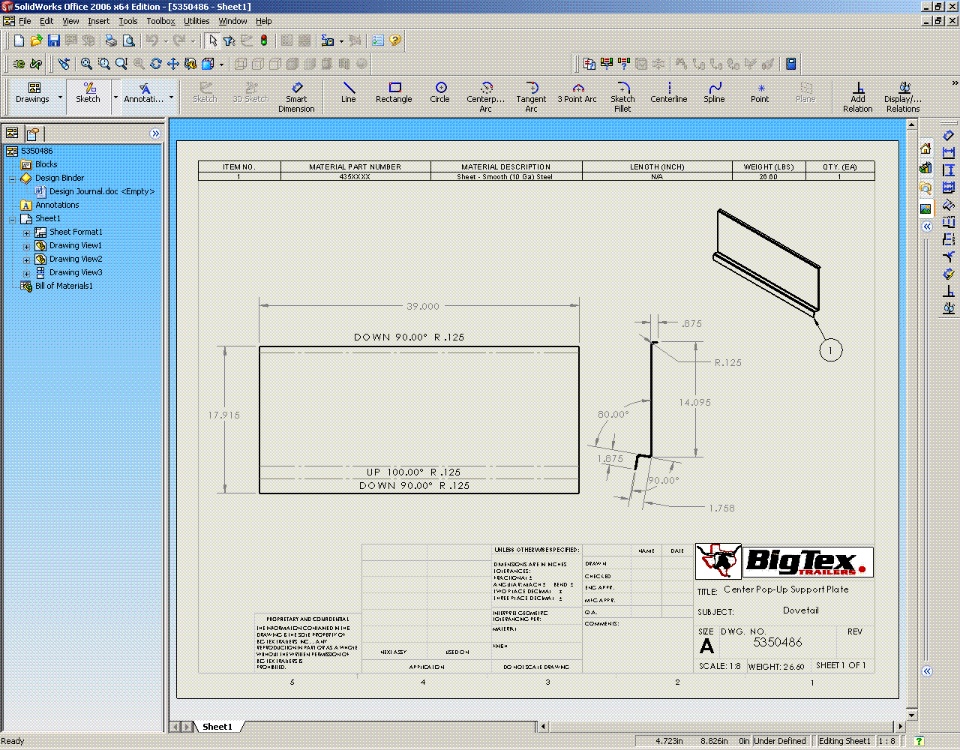Click the 5350486 root tree item

pos(37,151)
